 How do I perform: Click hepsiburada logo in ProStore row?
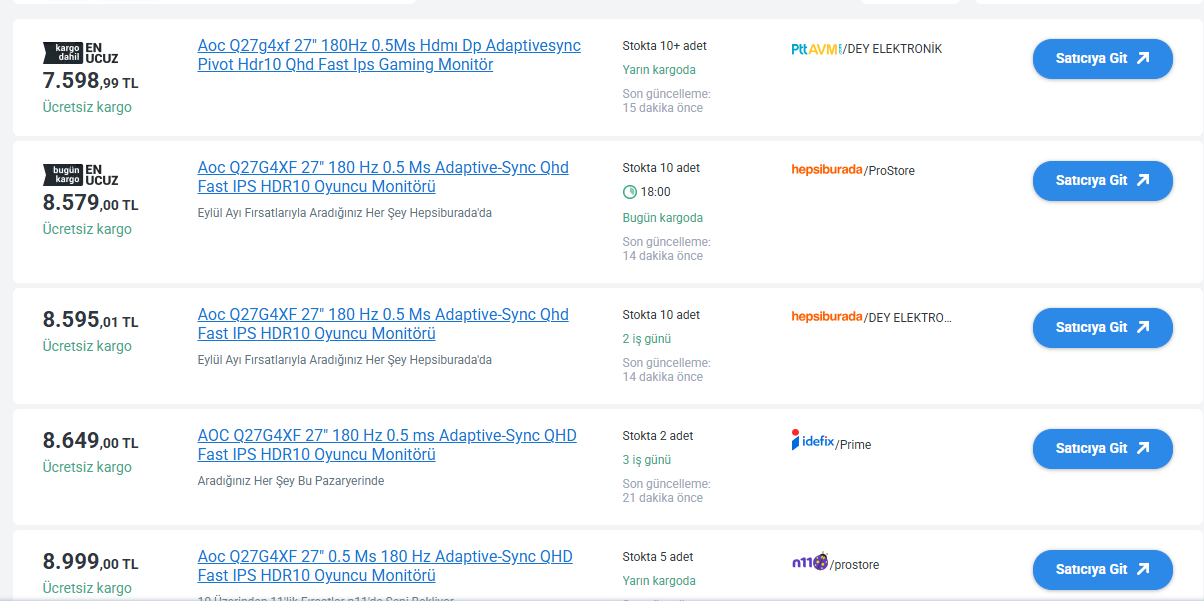tap(827, 169)
